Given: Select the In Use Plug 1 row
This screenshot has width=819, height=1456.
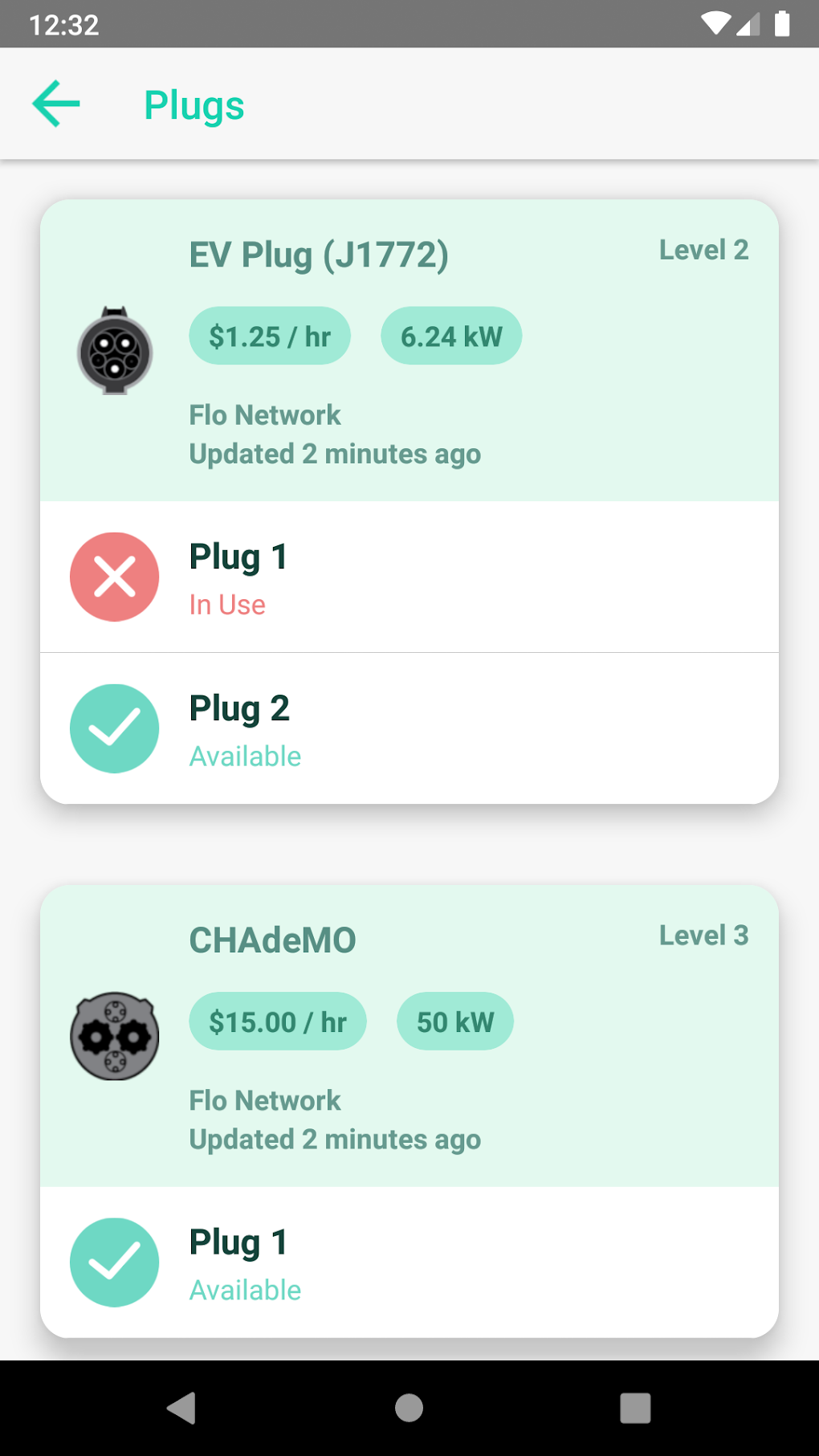Looking at the screenshot, I should (409, 577).
